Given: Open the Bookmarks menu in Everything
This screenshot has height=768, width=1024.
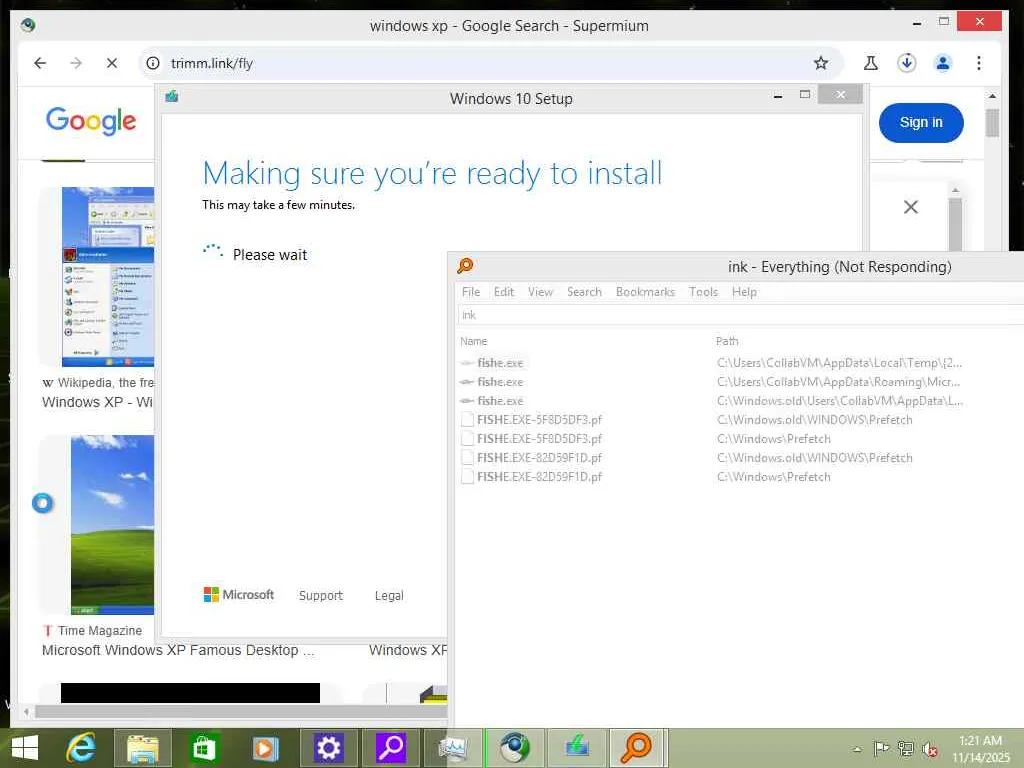Looking at the screenshot, I should coord(645,292).
